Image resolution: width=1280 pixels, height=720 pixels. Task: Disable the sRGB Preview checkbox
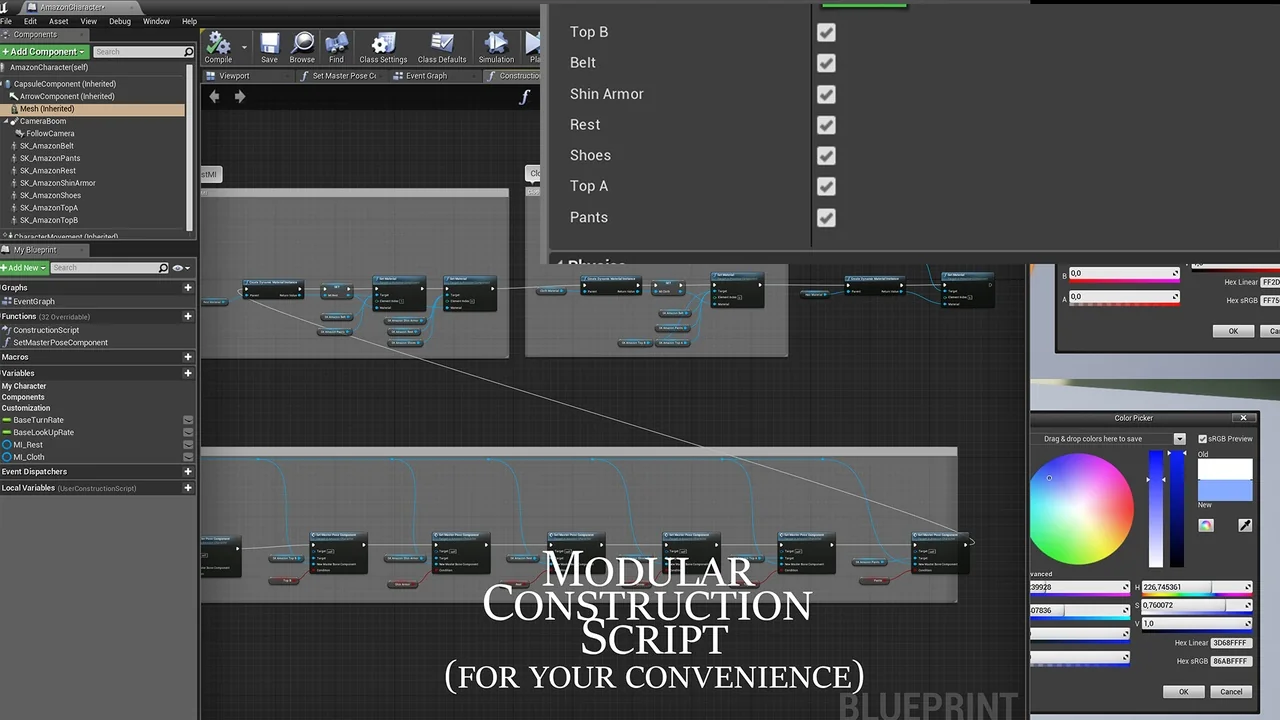point(1203,439)
